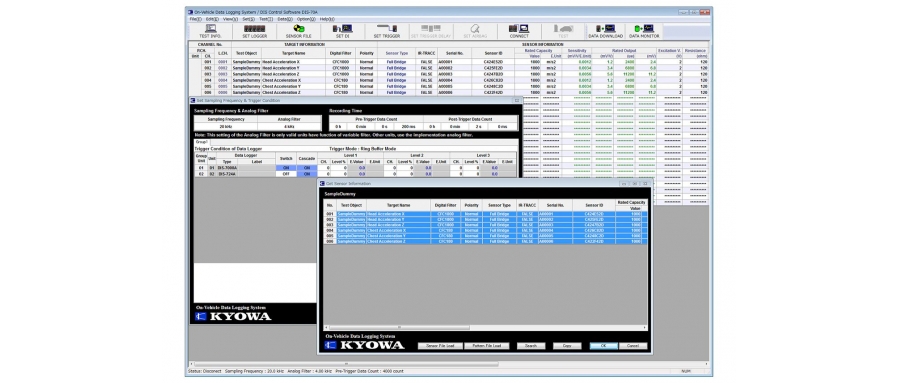Image resolution: width=900 pixels, height=383 pixels.
Task: Click the Post-Trigger 2 s value cell
Action: click(478, 126)
